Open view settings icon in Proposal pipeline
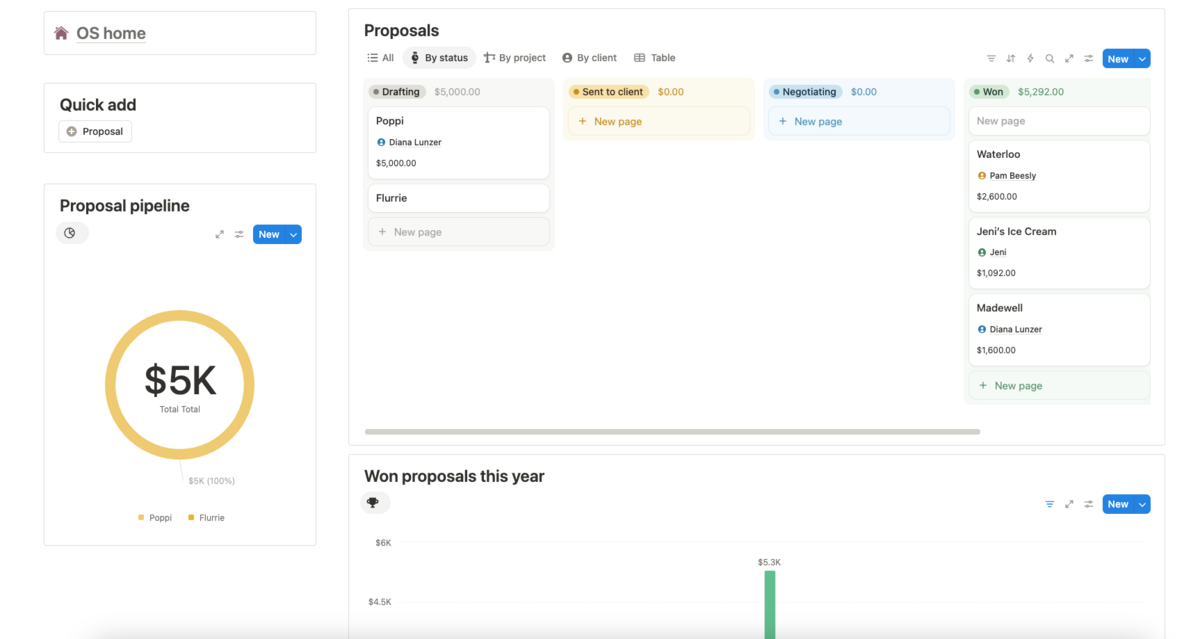Screen dimensions: 1200x639 239,234
